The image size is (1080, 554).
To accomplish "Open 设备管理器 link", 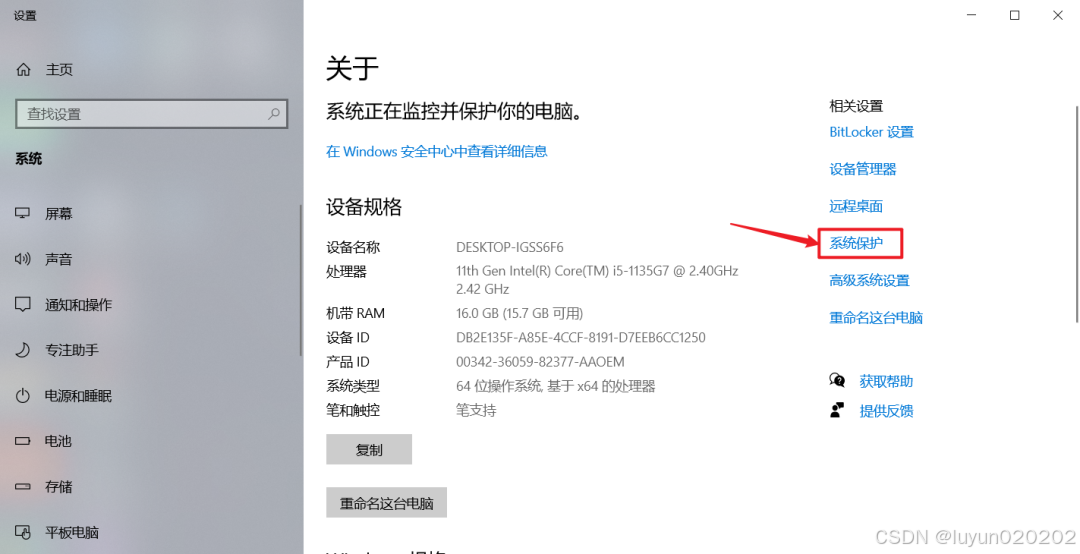I will 862,169.
